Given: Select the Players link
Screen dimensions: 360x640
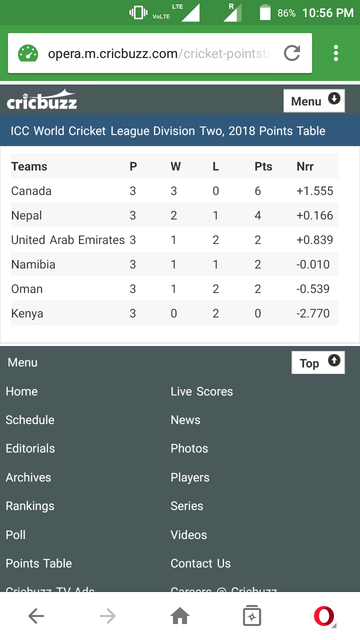Looking at the screenshot, I should [x=190, y=478].
